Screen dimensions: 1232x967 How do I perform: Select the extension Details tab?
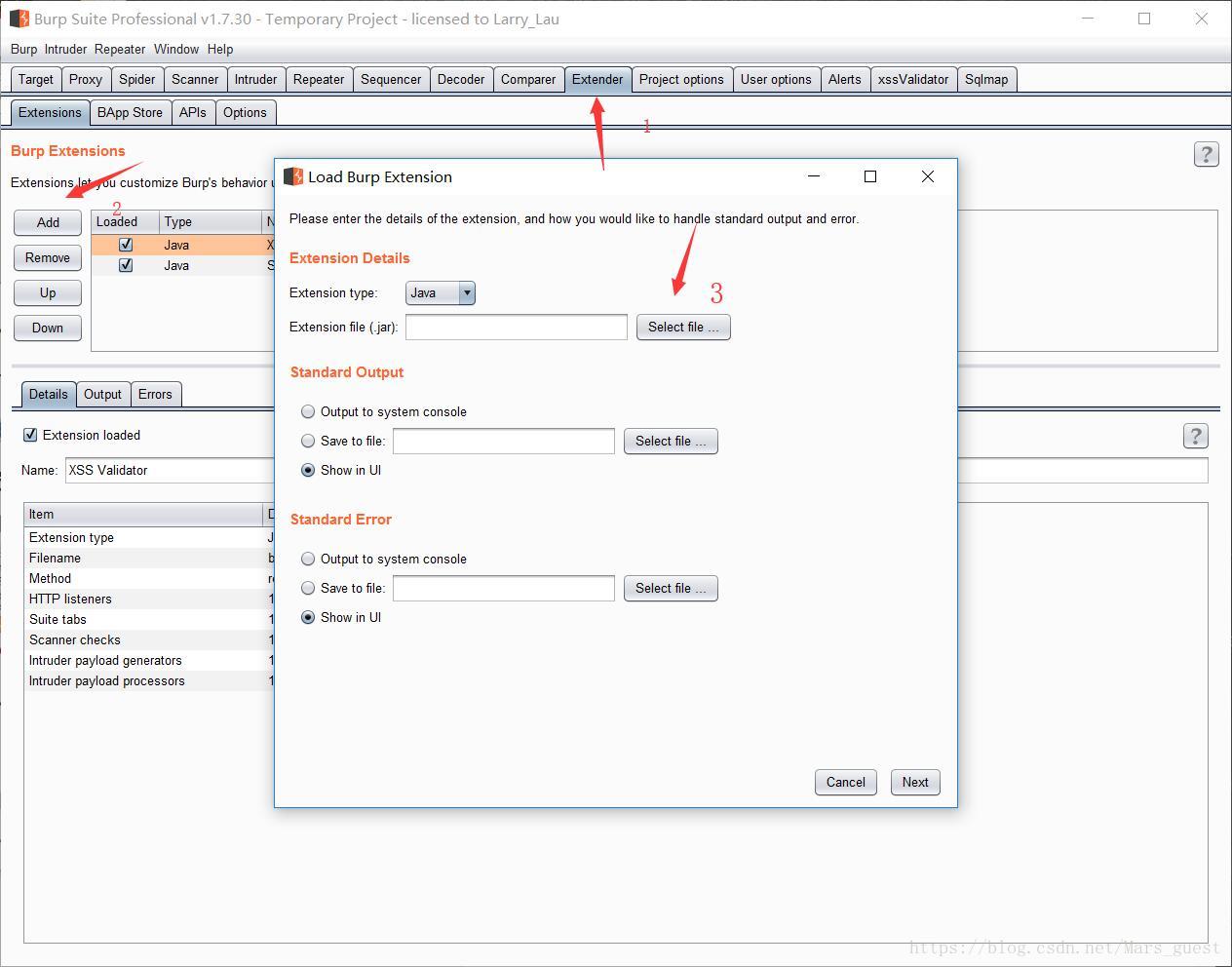[48, 394]
